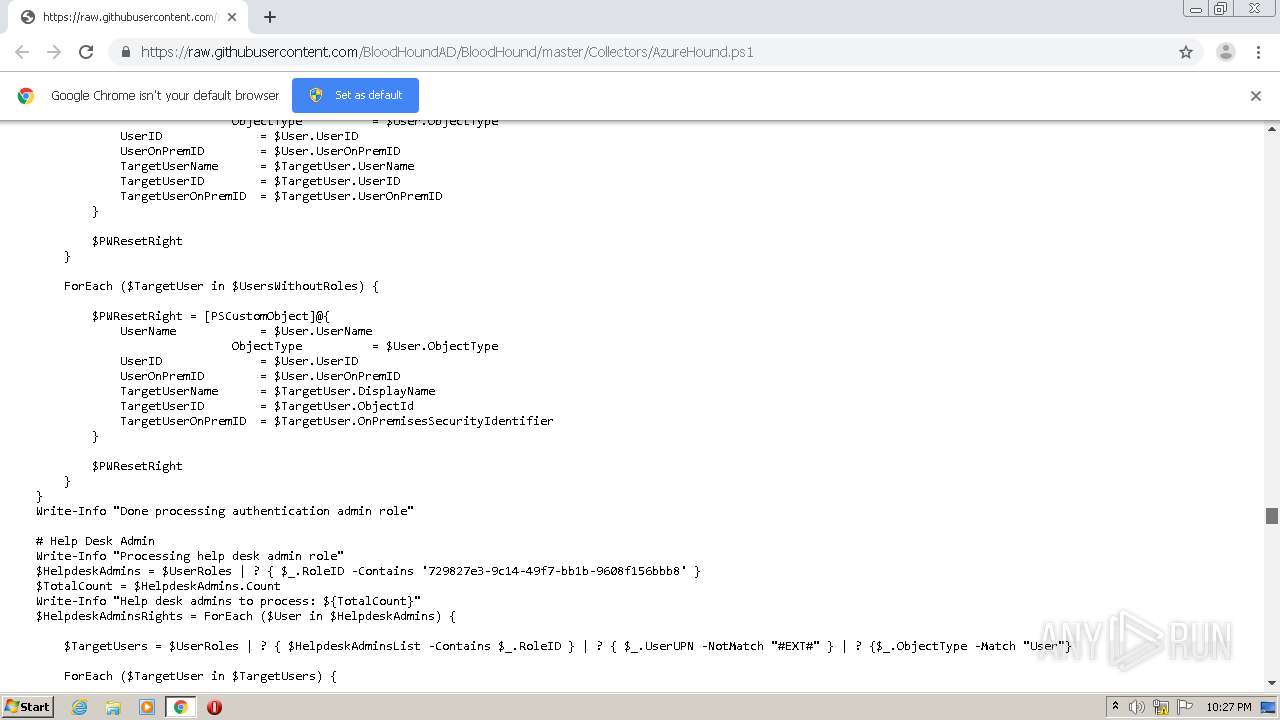Screen dimensions: 1280x720
Task: Open the volume speaker tray icon
Action: click(x=1137, y=707)
